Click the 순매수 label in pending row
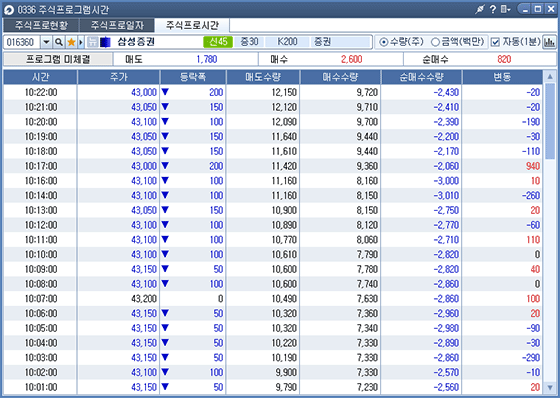Image resolution: width=560 pixels, height=398 pixels. [435, 59]
